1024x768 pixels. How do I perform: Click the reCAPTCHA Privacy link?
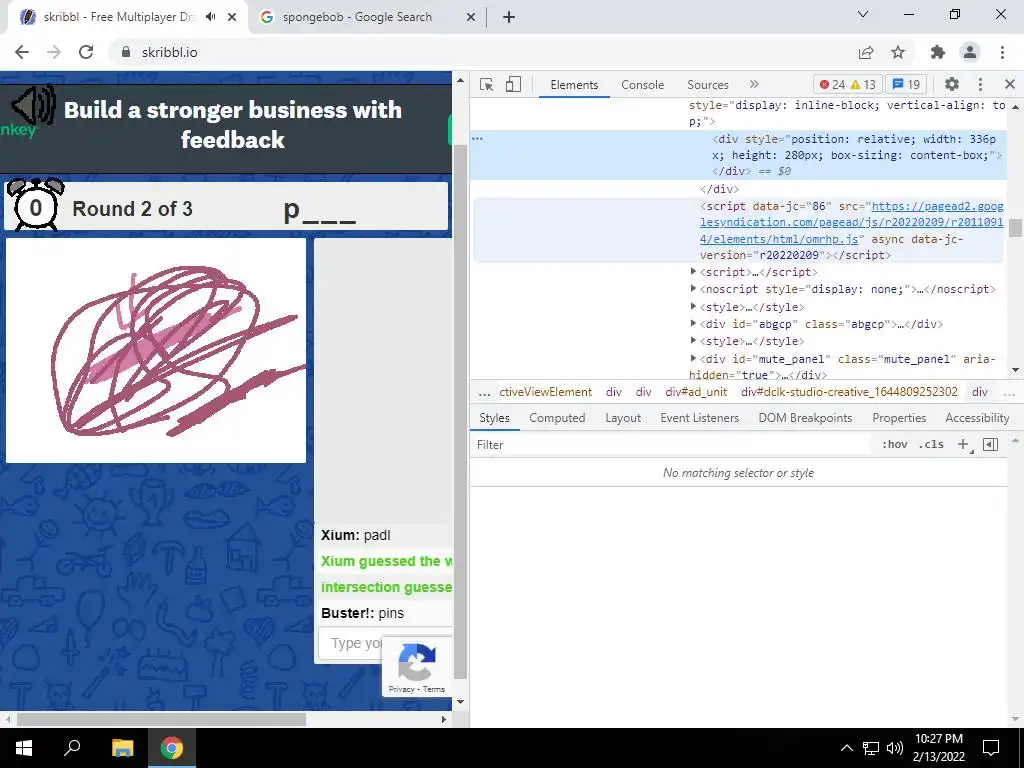tap(401, 689)
